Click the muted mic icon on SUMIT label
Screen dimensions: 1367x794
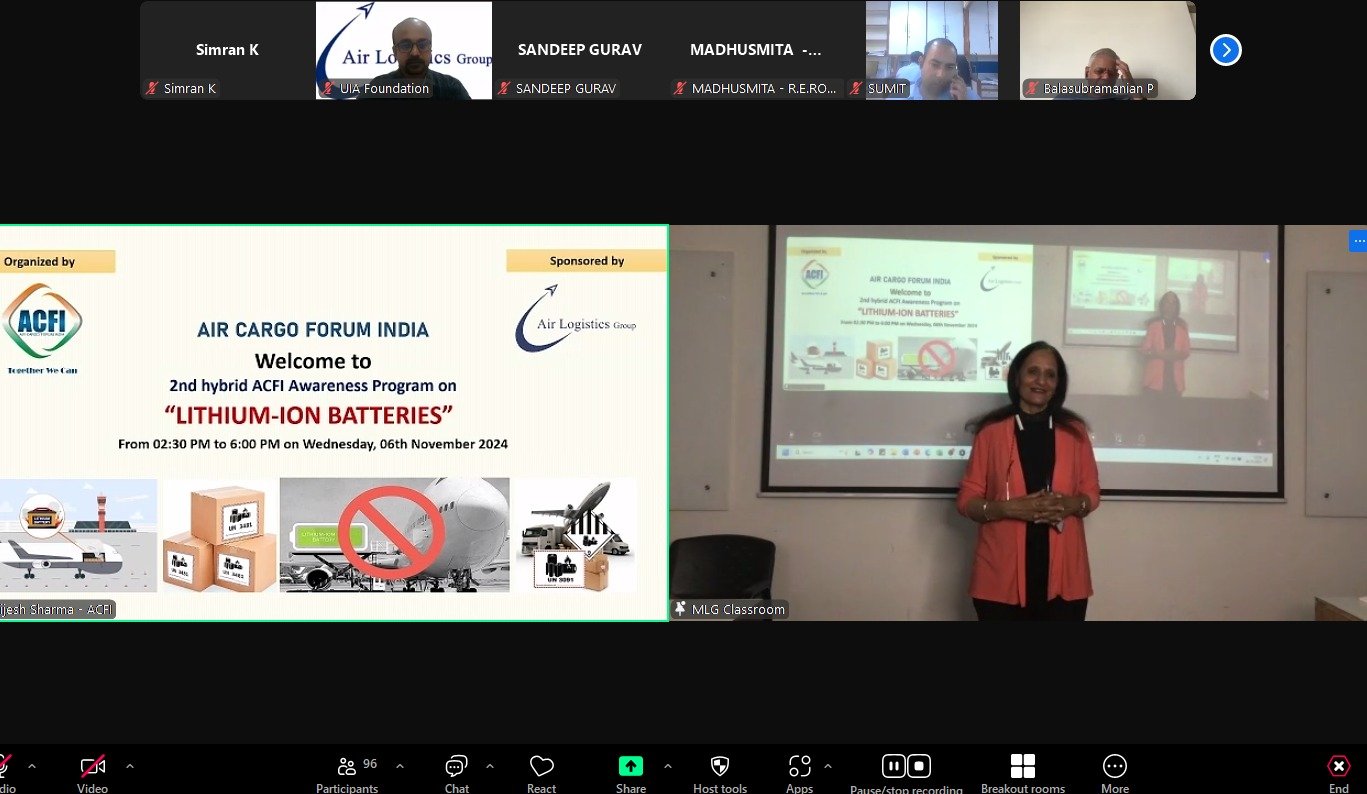click(856, 88)
